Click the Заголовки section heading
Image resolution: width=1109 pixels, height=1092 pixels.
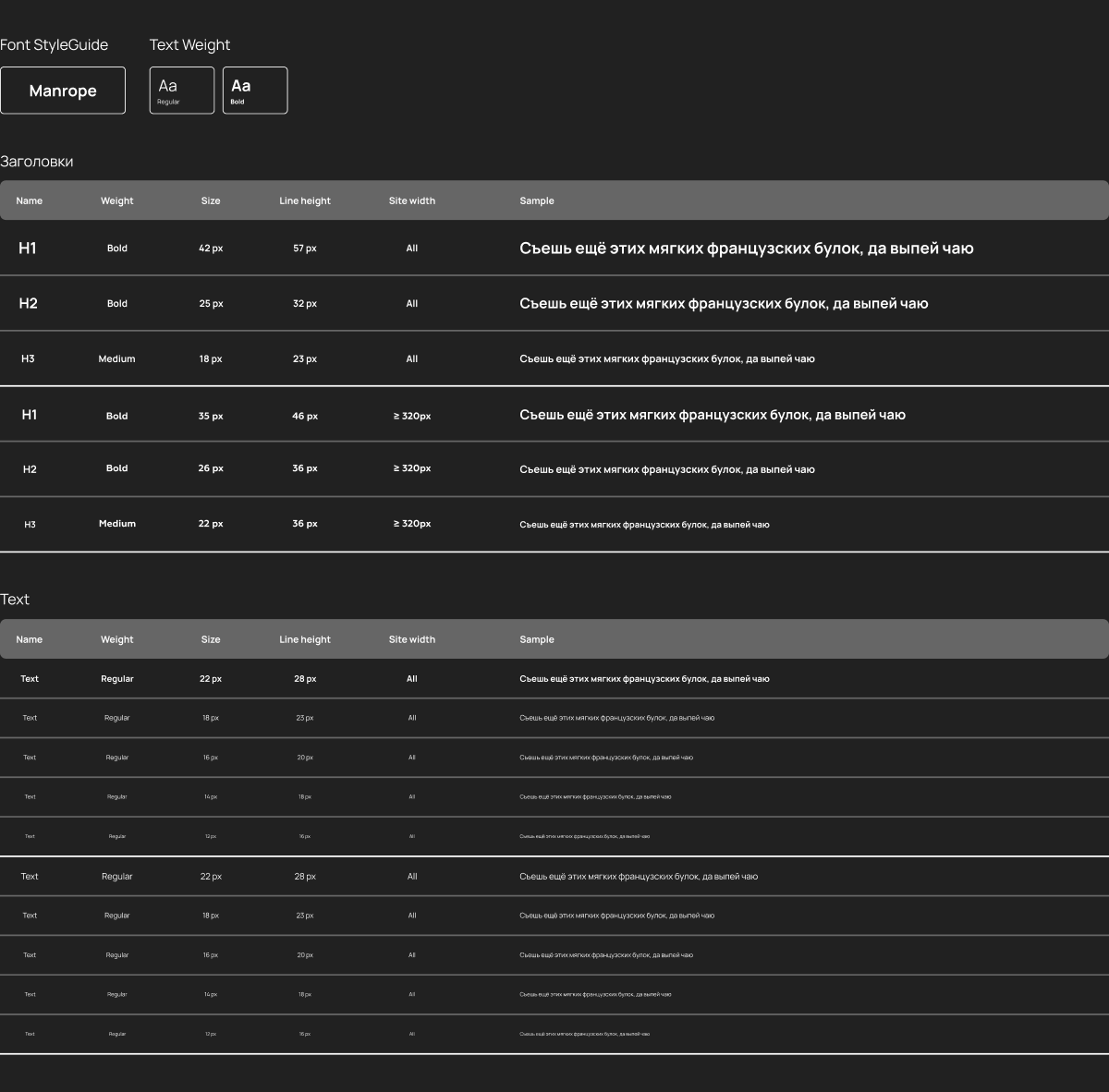(37, 162)
